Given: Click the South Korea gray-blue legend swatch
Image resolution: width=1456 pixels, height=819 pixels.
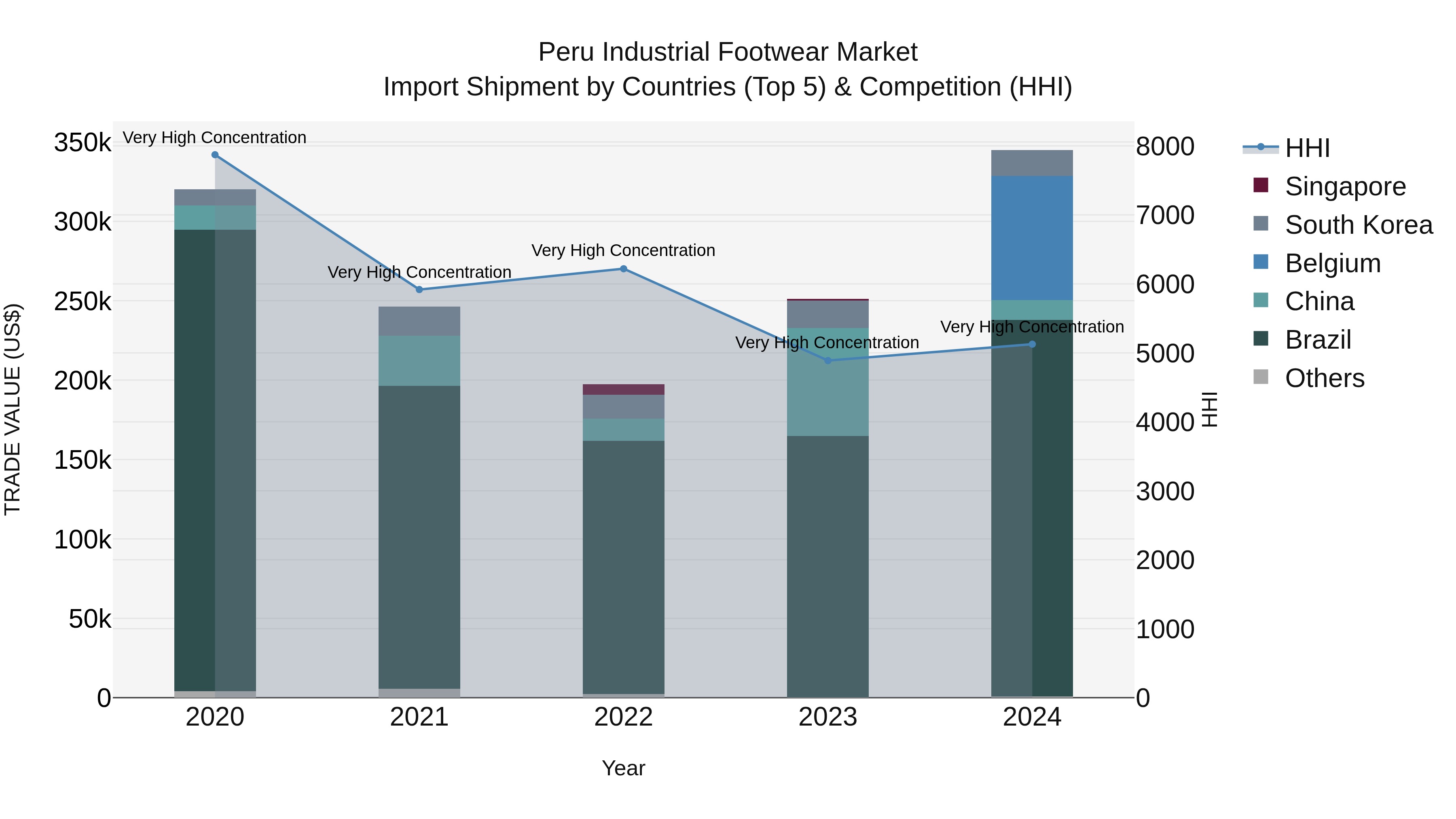Looking at the screenshot, I should pos(1260,223).
